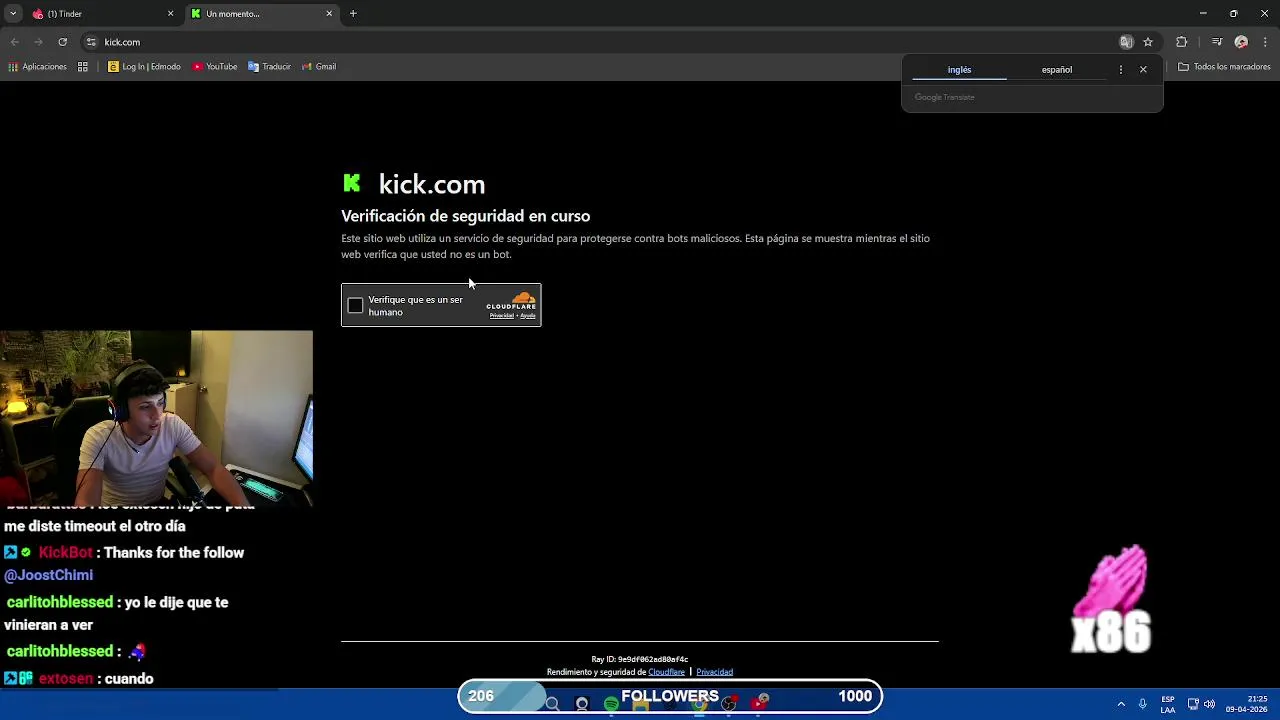This screenshot has height=720, width=1280.
Task: Open 'Log In | Edmodo' bookmark
Action: coord(144,67)
